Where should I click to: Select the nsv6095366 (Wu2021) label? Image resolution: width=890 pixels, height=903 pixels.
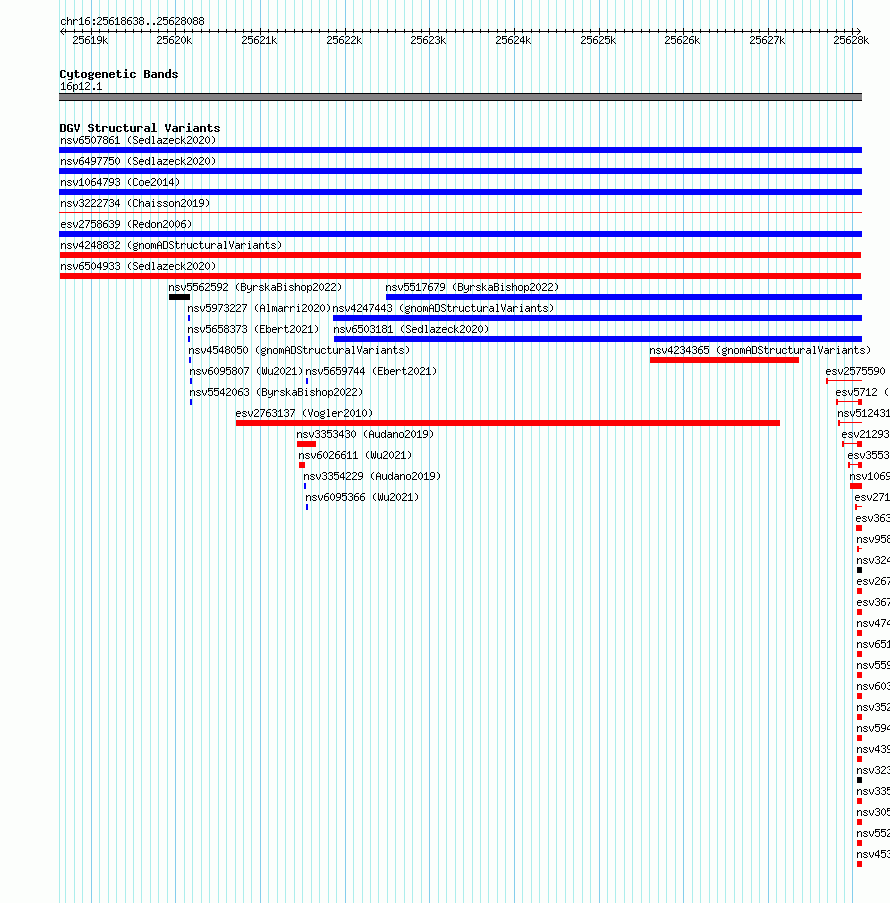362,498
